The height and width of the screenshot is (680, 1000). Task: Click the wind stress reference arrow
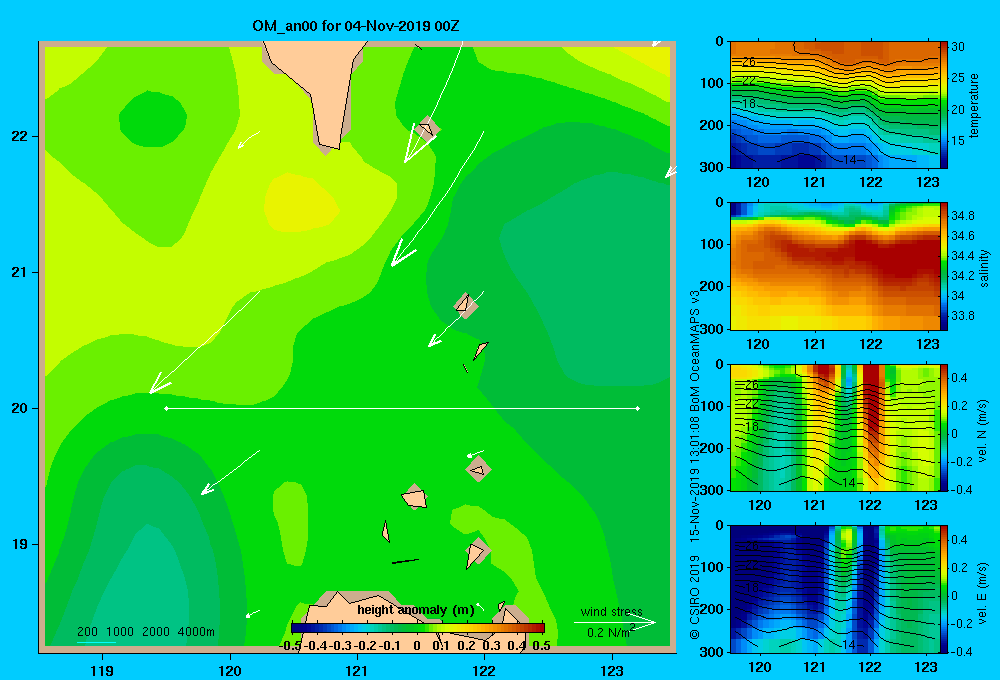(x=615, y=623)
